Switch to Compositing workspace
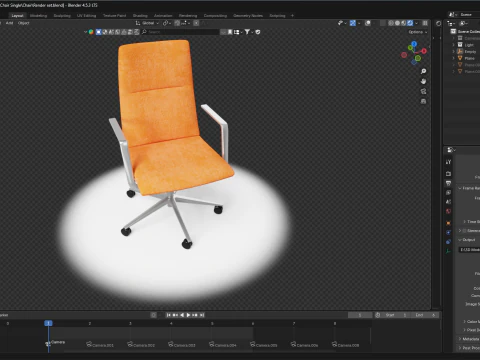The width and height of the screenshot is (480, 360). (215, 16)
